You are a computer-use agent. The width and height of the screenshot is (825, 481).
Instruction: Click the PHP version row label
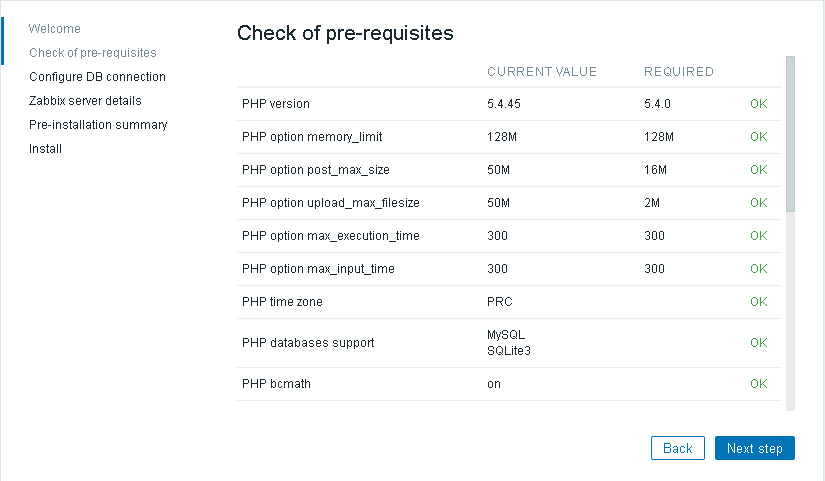tap(276, 104)
